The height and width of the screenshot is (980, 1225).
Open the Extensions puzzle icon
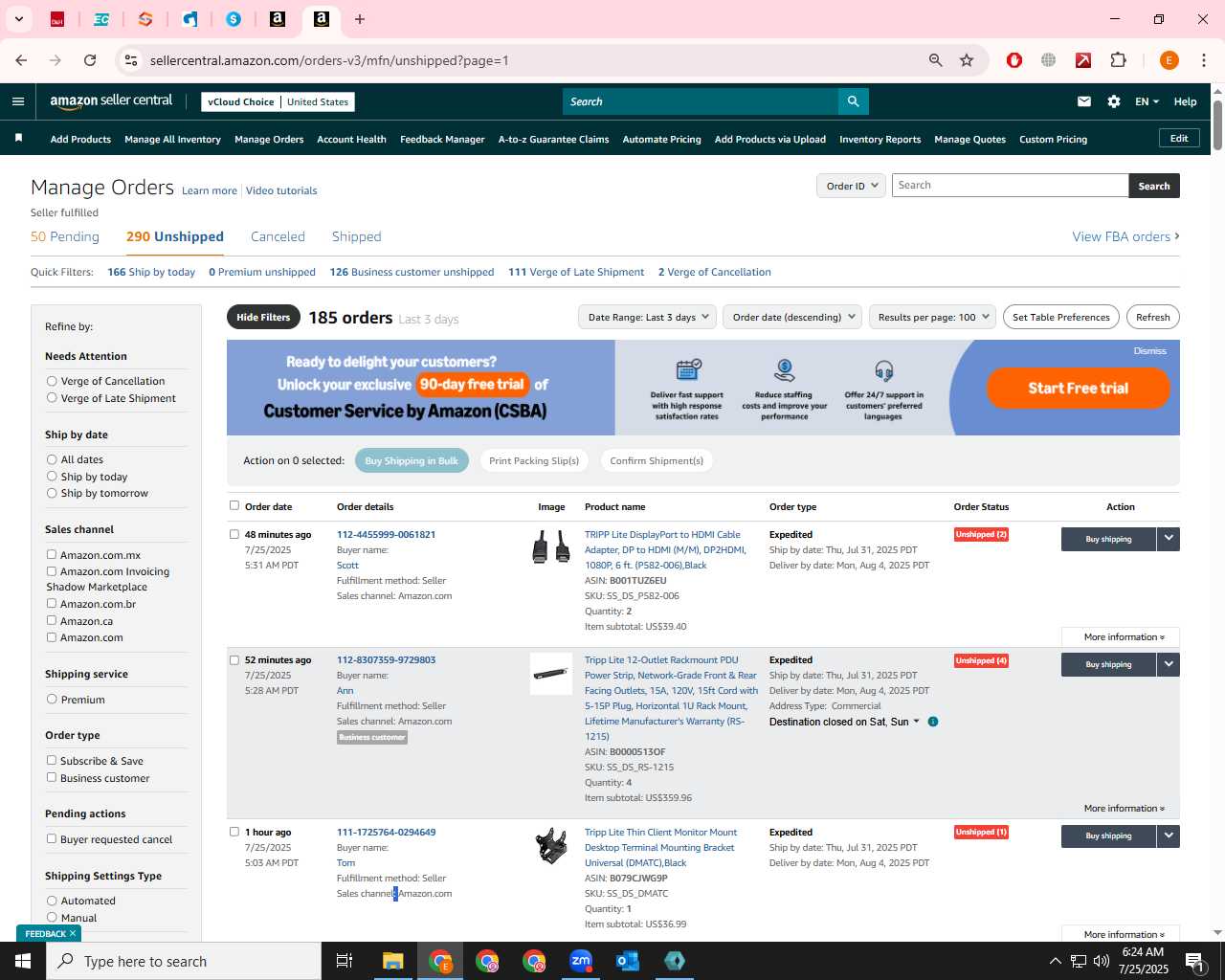point(1118,60)
